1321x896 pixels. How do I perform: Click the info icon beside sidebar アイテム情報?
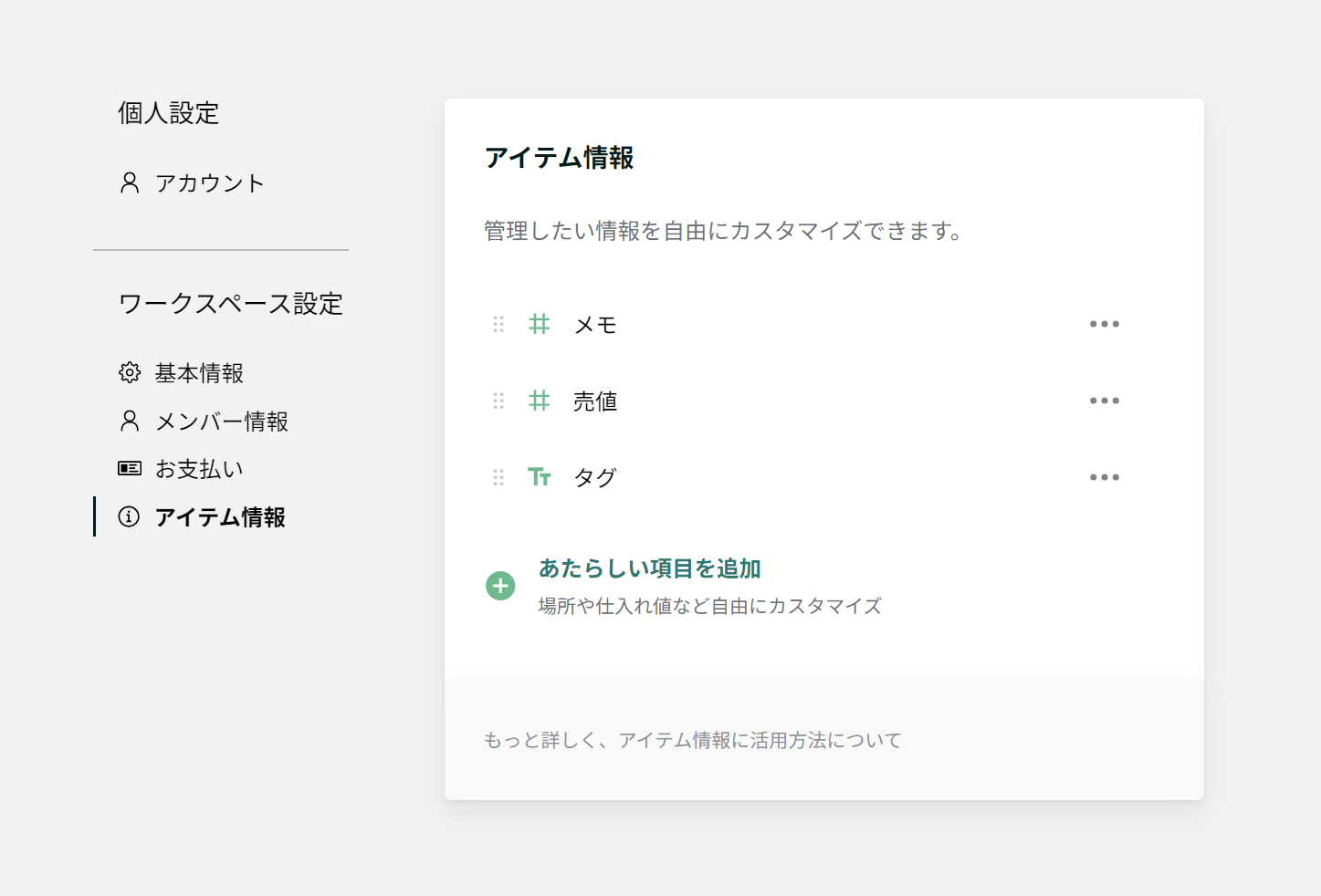[130, 517]
